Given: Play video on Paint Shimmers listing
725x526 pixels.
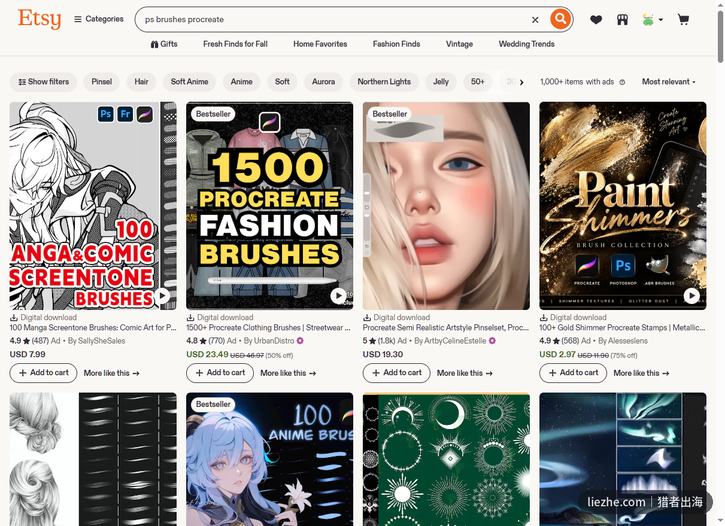Looking at the screenshot, I should point(691,296).
